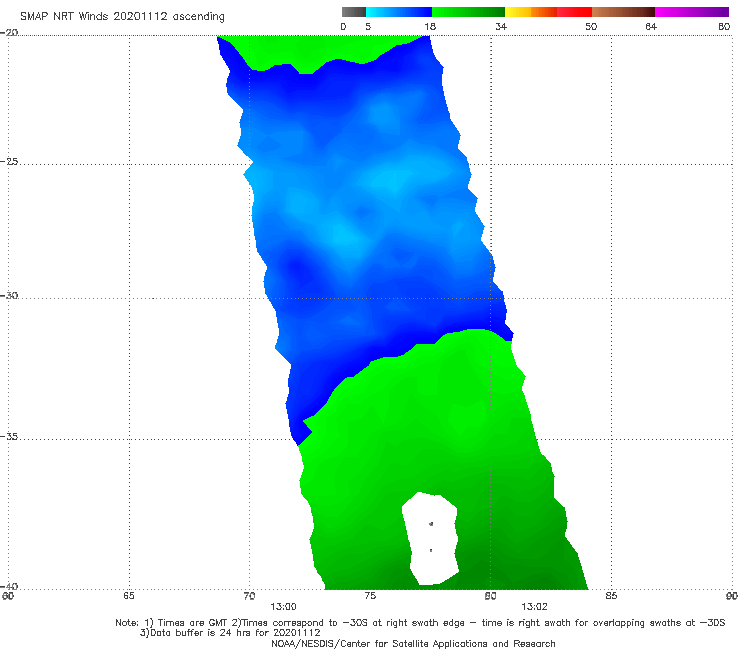Click the longitude label '70'
The image size is (740, 650).
(249, 595)
